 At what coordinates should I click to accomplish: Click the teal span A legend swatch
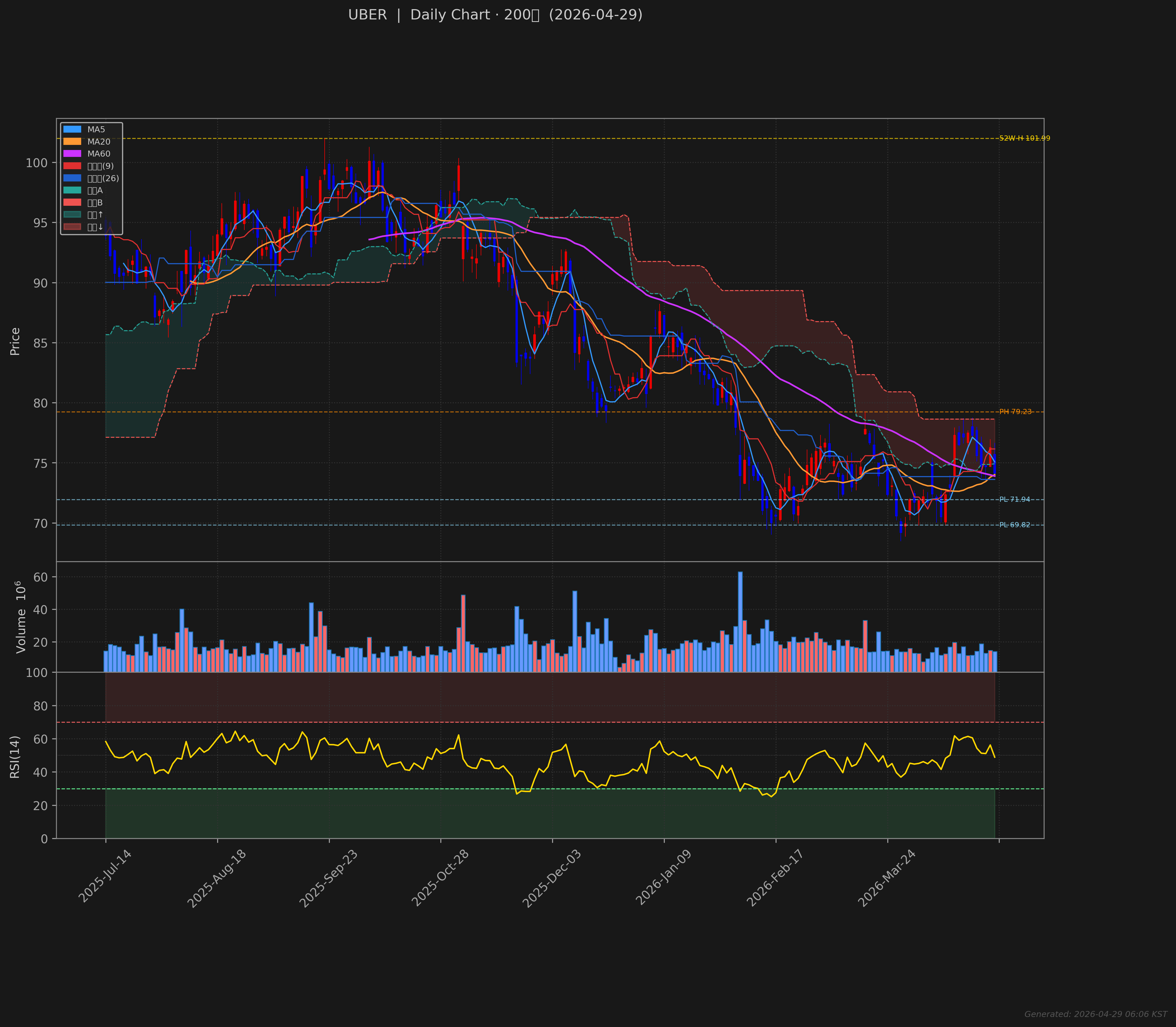(72, 190)
